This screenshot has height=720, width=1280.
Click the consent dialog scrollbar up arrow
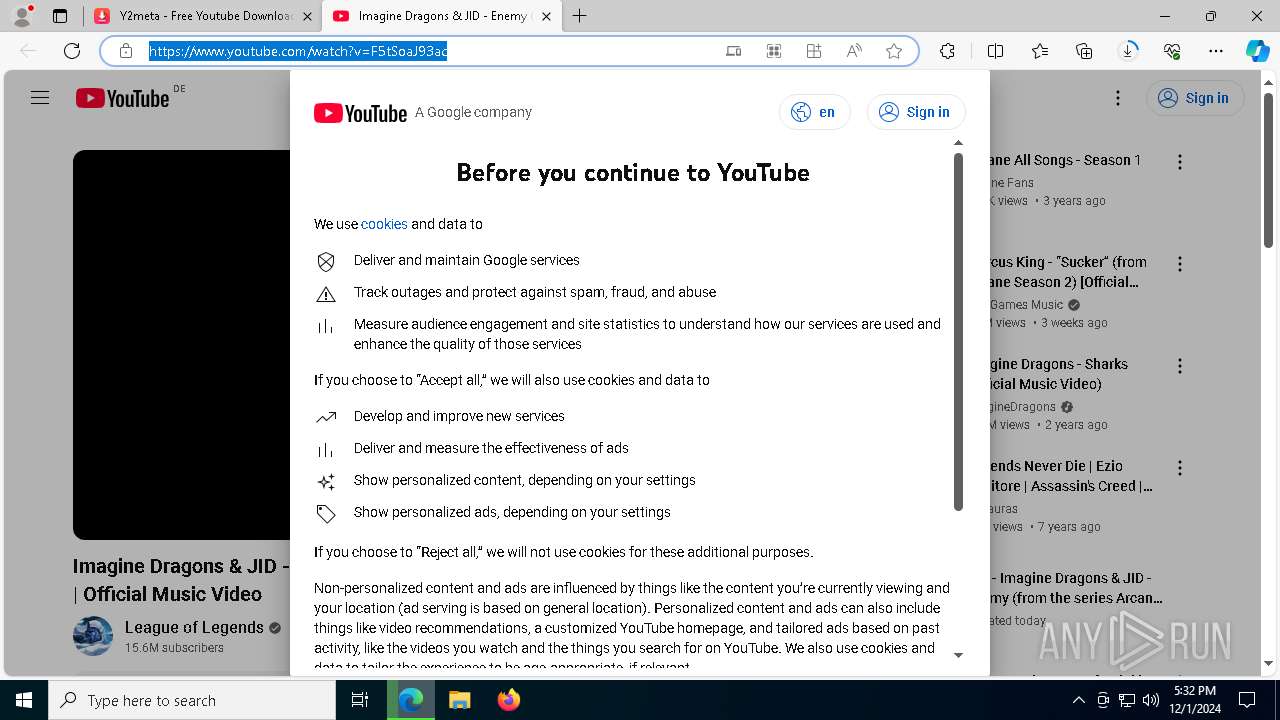pyautogui.click(x=958, y=143)
